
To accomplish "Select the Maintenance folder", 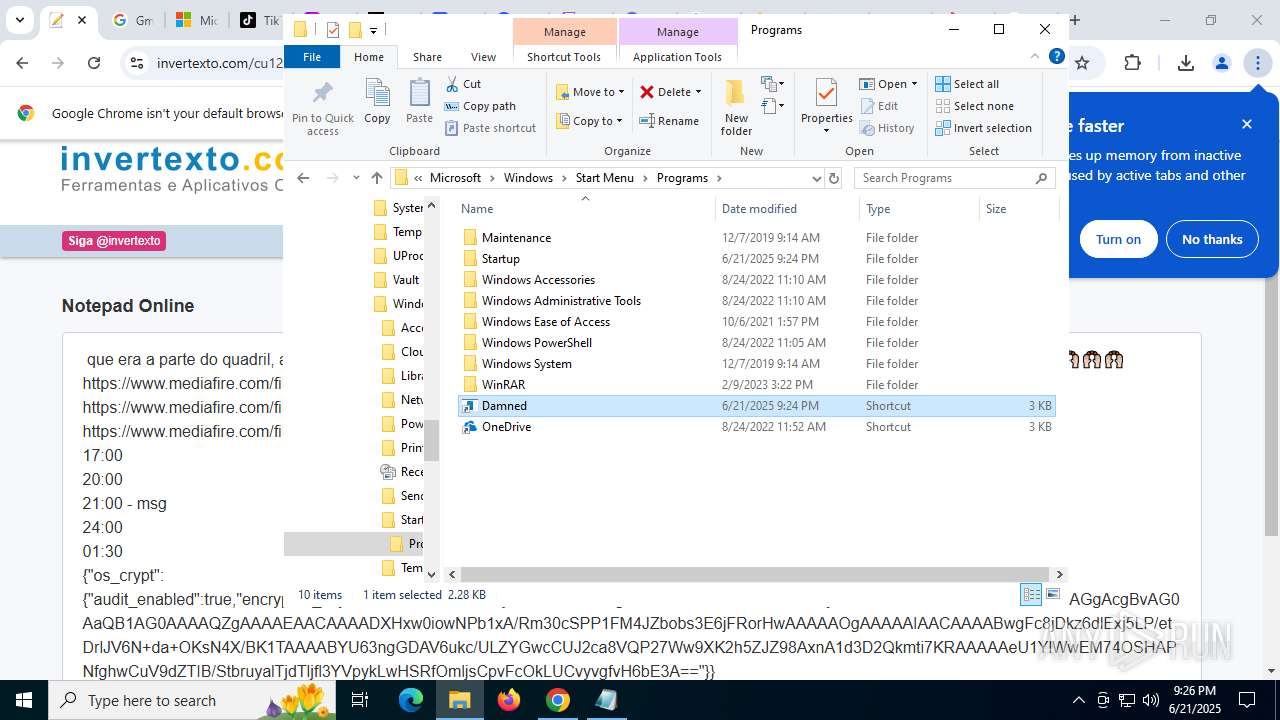I will pos(756,238).
